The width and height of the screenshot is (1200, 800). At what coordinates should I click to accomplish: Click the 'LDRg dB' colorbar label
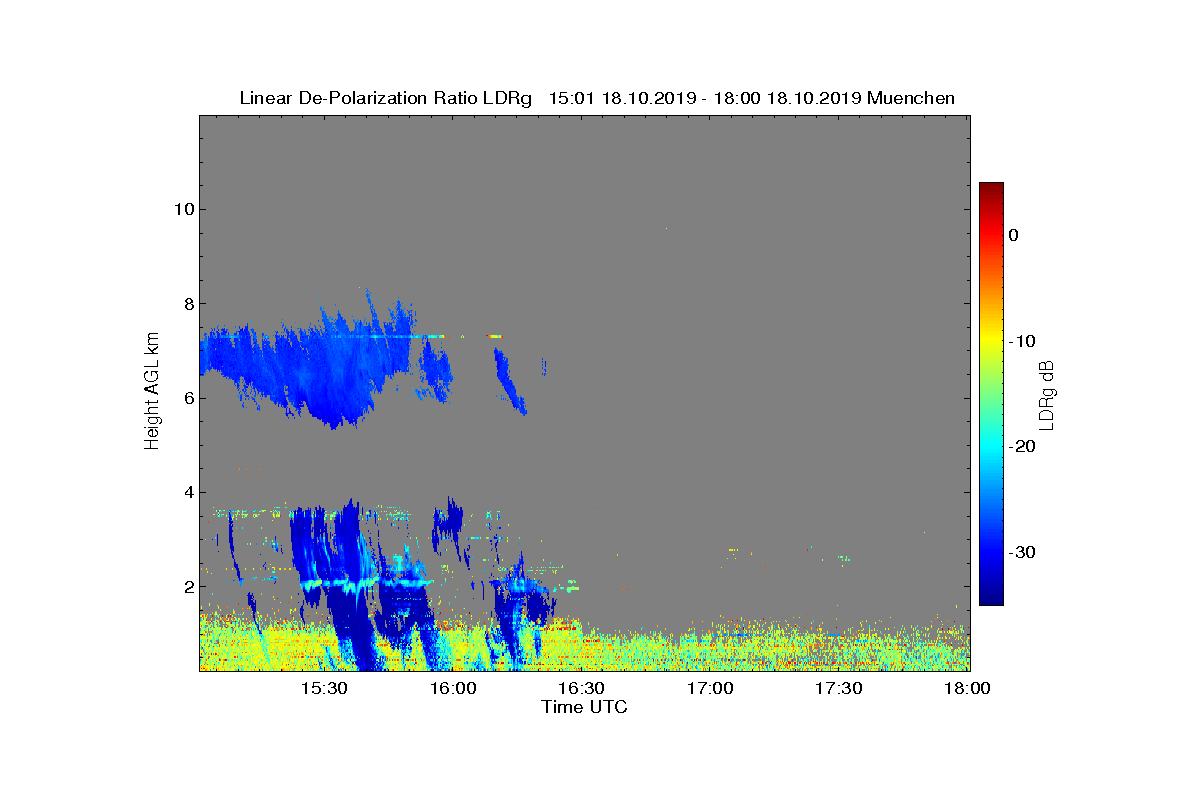[1046, 394]
